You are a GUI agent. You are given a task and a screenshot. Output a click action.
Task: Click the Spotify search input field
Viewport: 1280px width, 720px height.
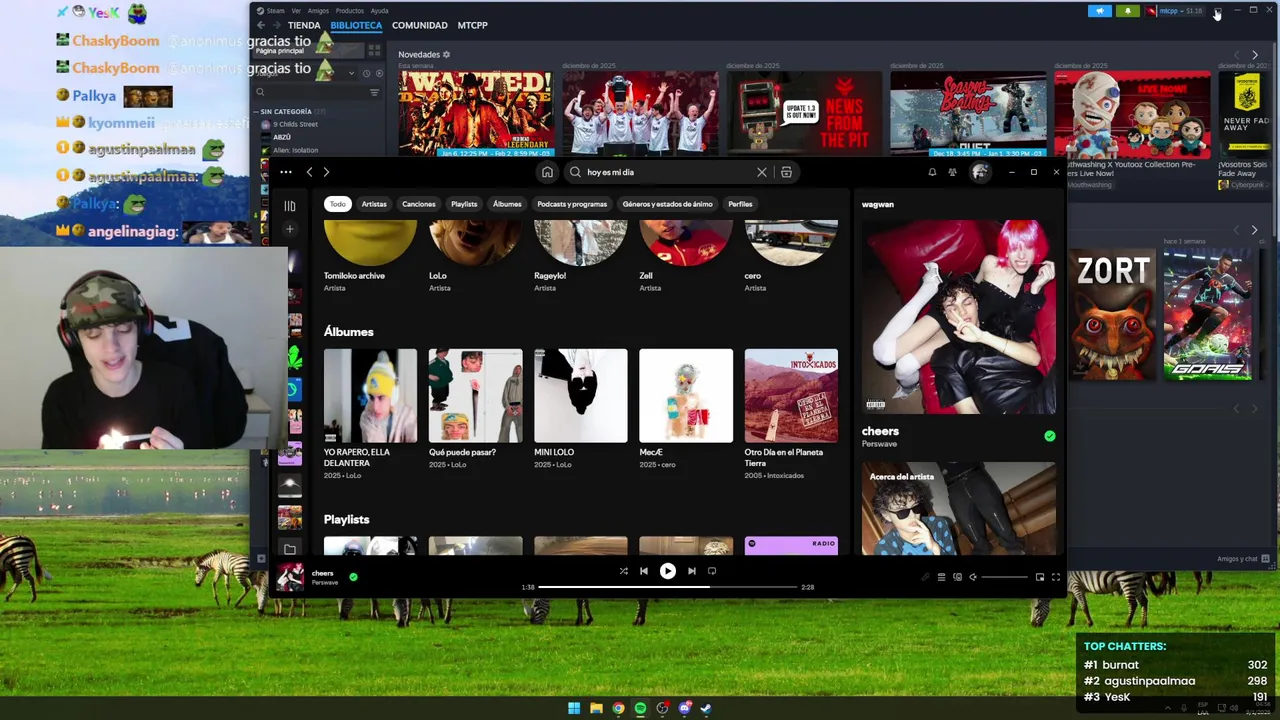[x=668, y=172]
